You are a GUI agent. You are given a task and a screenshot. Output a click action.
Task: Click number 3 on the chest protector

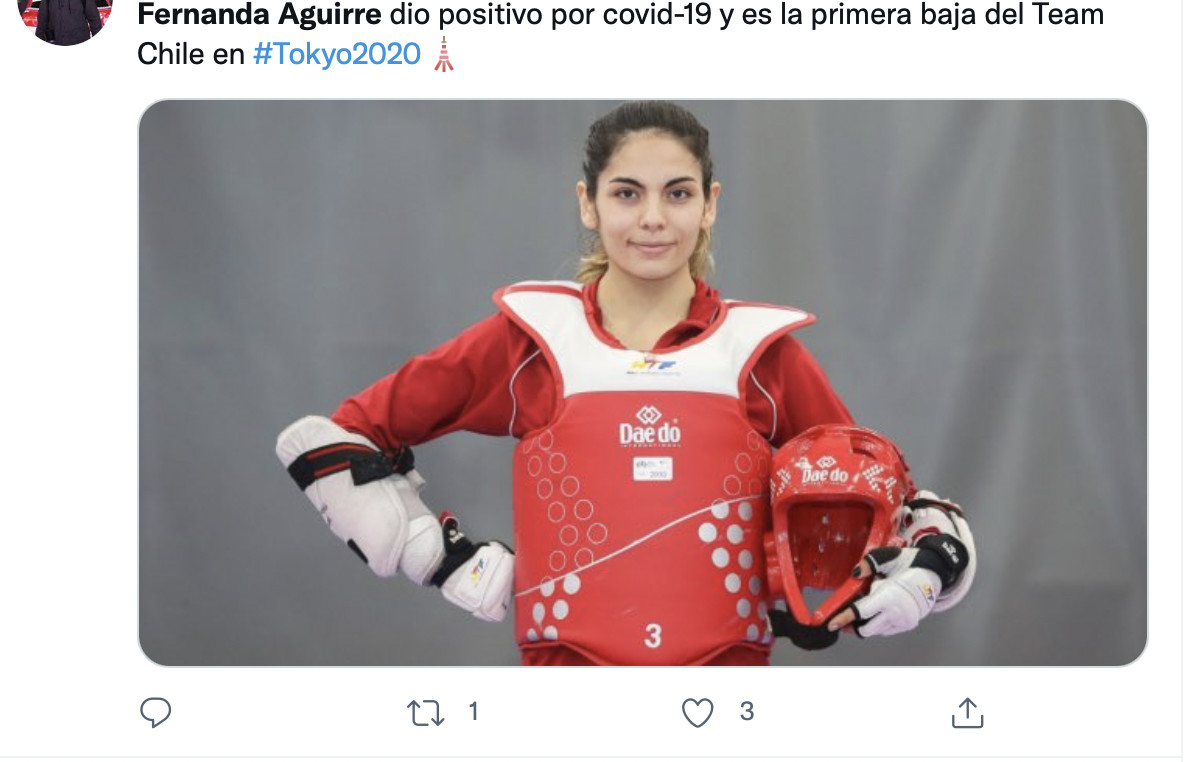point(653,636)
